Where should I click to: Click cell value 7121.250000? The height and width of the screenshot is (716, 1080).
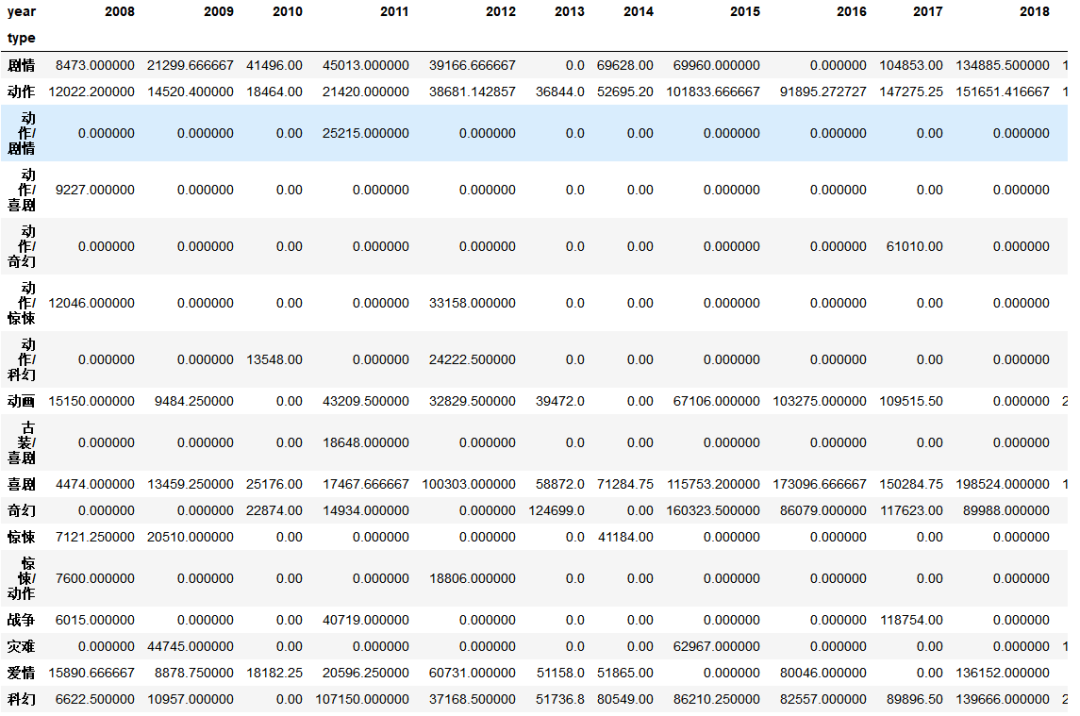[95, 537]
